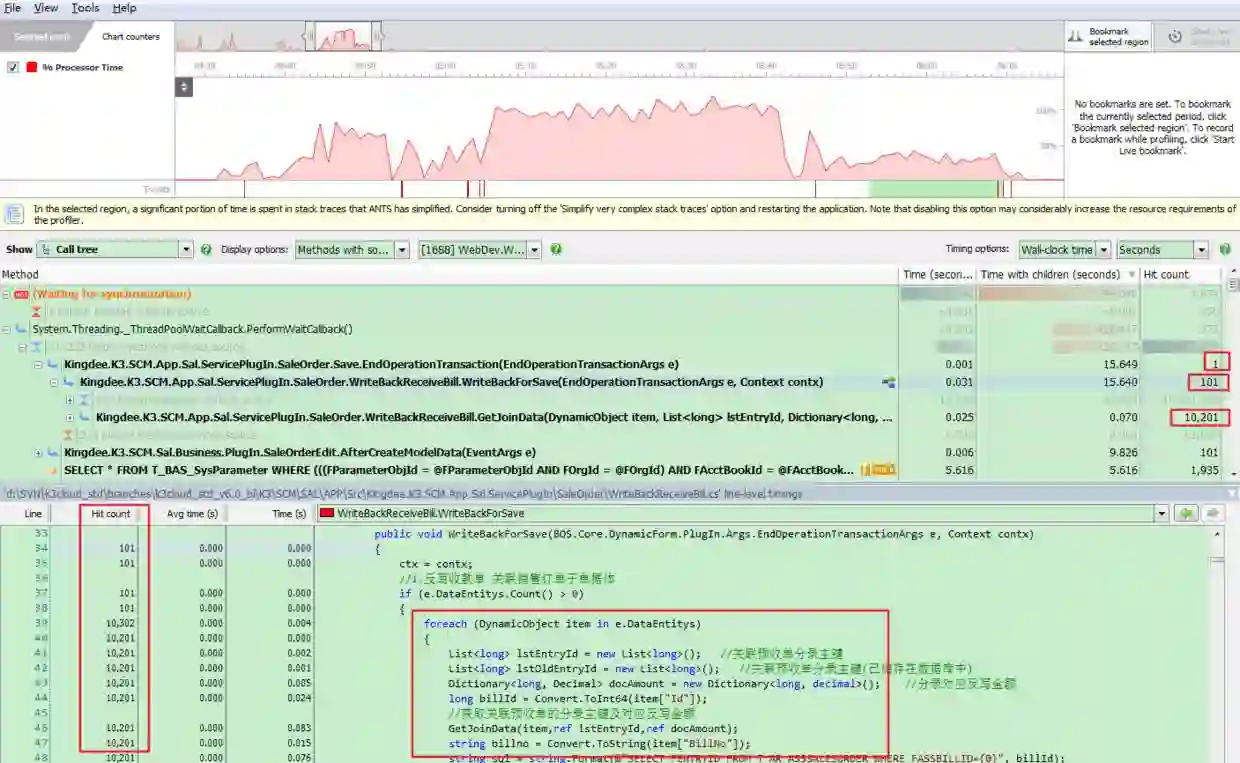1240x763 pixels.
Task: Click the method icon beside AfterCreateModelData
Action: 54,453
